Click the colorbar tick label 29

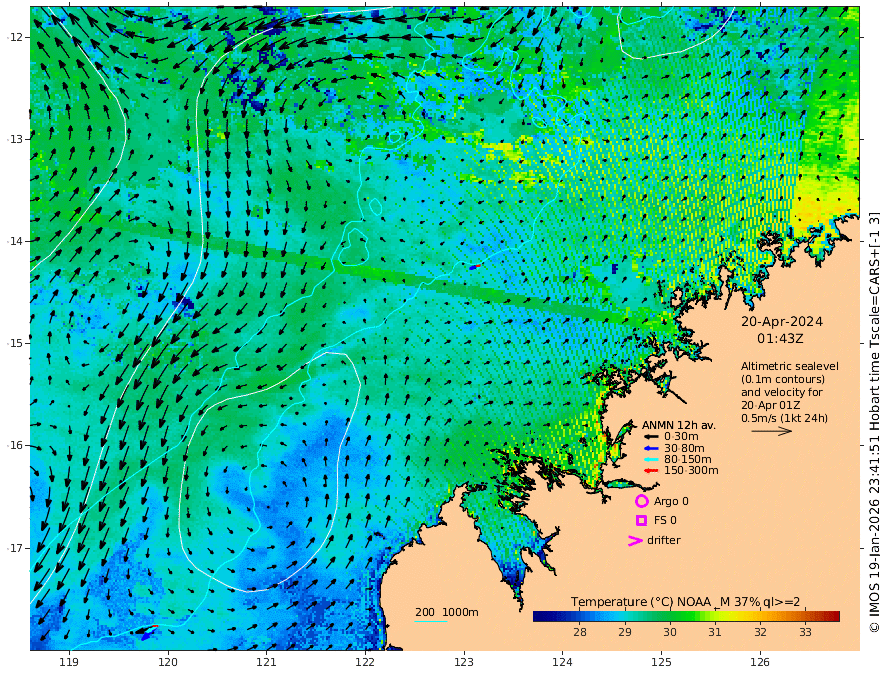pyautogui.click(x=625, y=632)
